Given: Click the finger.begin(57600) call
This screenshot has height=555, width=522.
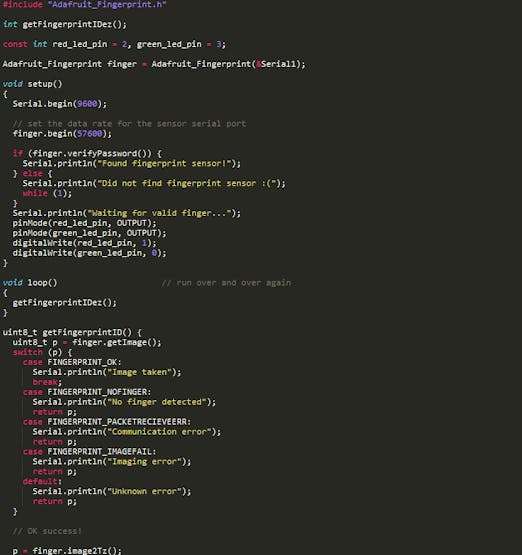Looking at the screenshot, I should [62, 133].
